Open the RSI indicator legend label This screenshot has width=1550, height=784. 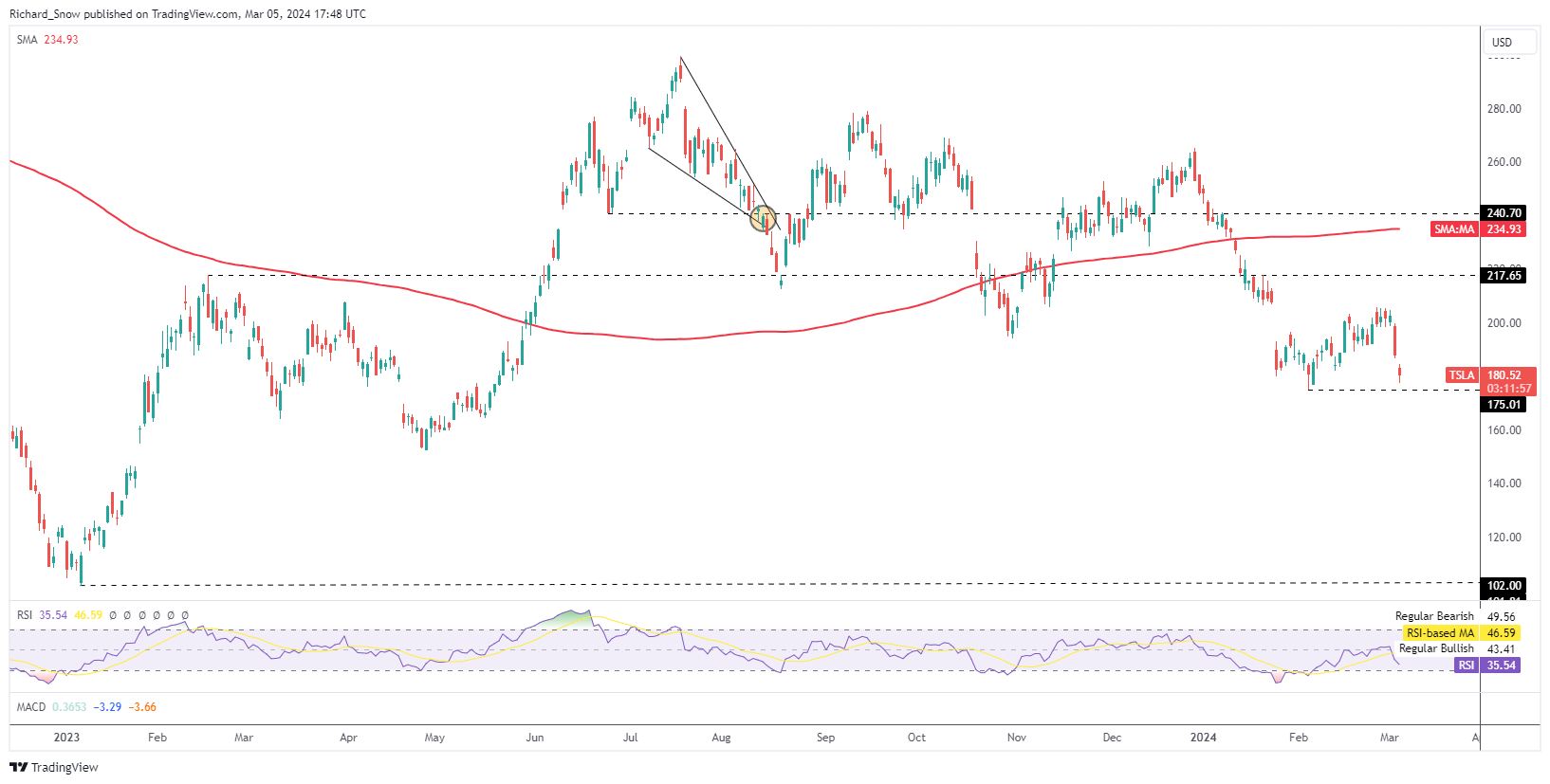click(25, 615)
